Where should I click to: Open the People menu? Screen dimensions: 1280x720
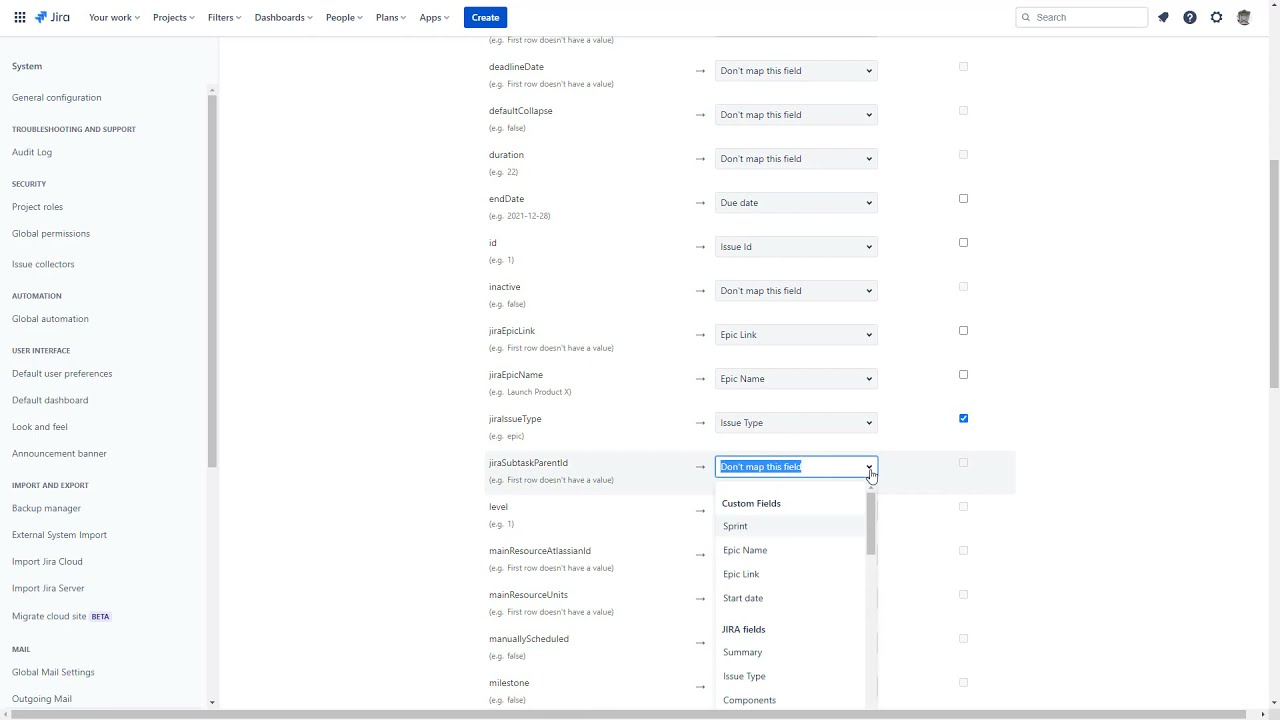point(344,17)
